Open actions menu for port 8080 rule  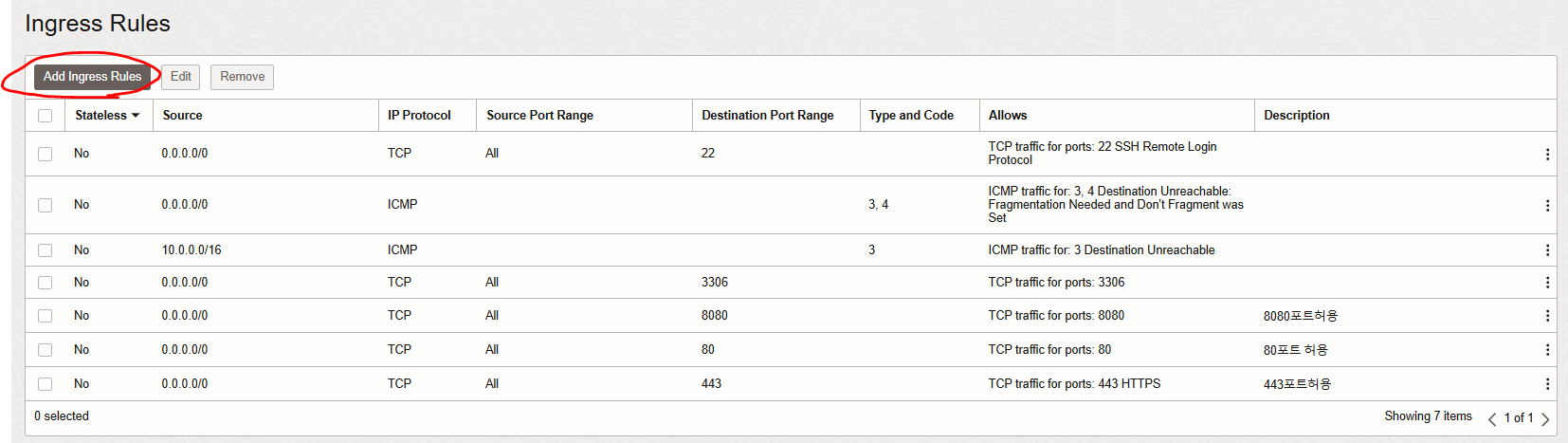tap(1547, 316)
